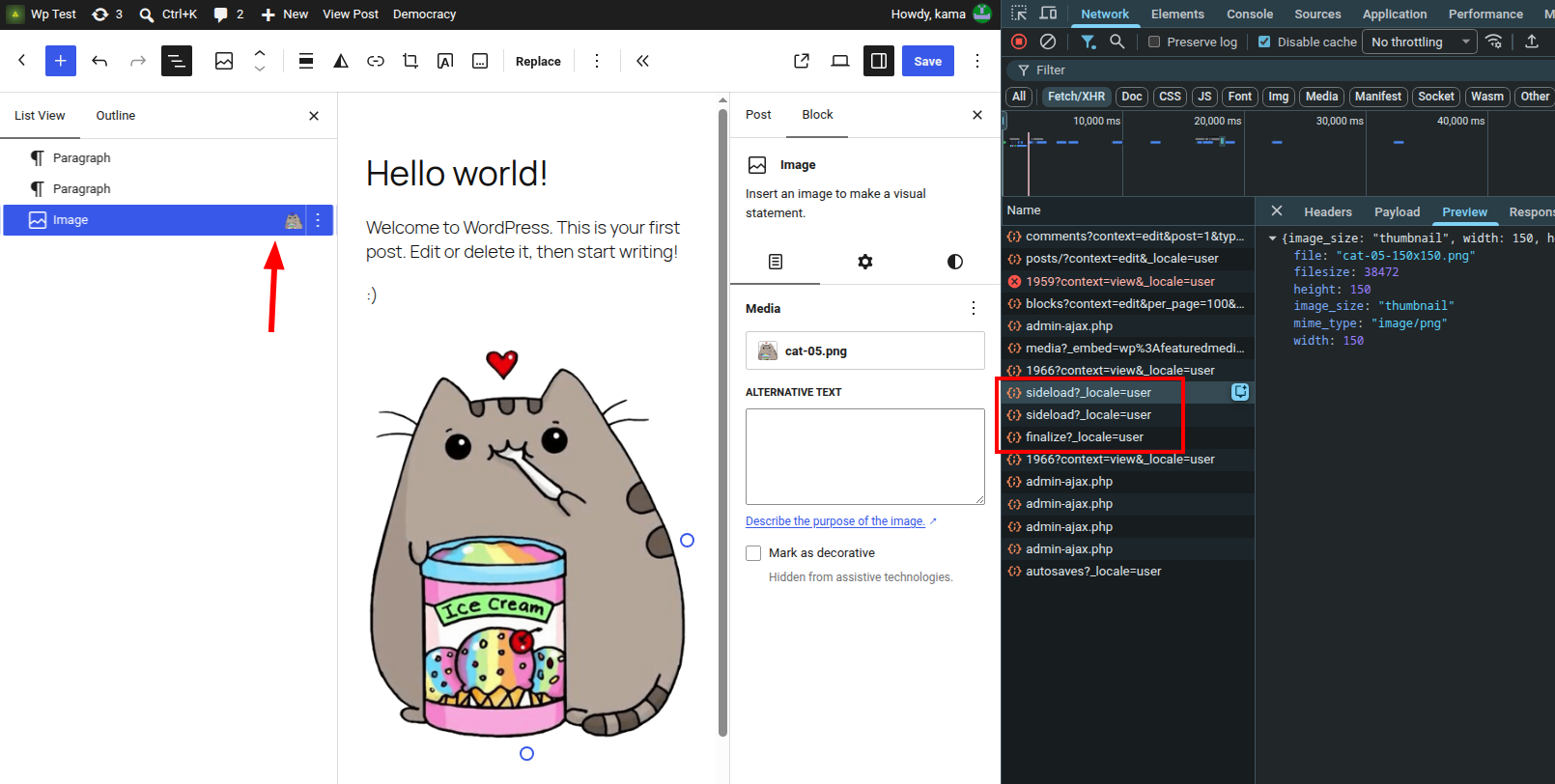Close the List View panel
The image size is (1555, 784).
click(x=314, y=116)
